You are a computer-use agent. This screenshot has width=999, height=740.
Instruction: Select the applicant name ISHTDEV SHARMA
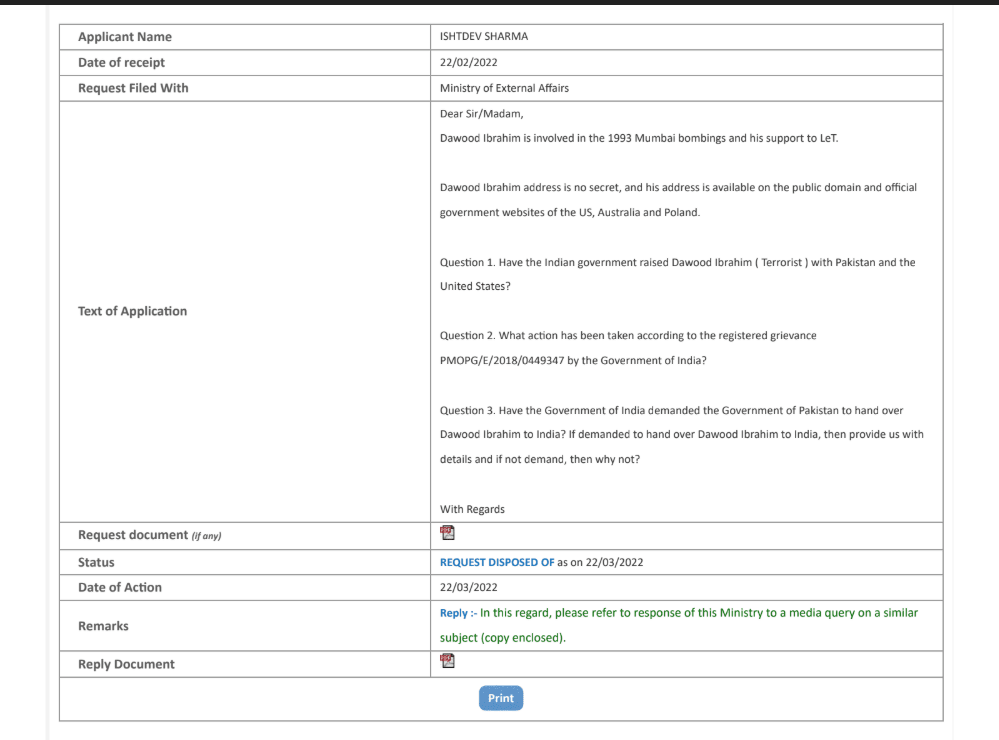pos(484,36)
